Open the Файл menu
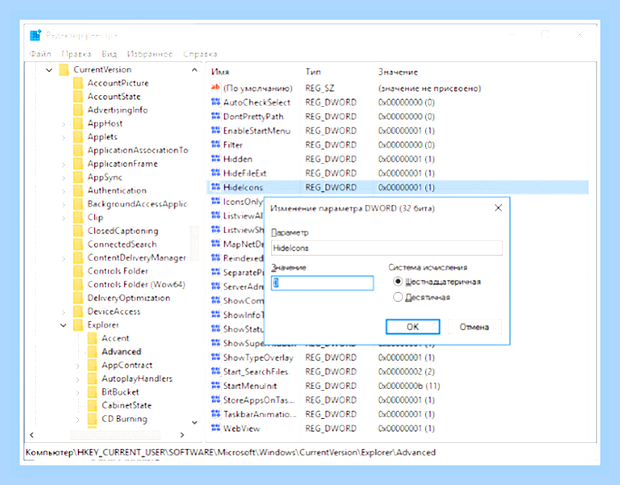The width and height of the screenshot is (620, 485). [40, 54]
